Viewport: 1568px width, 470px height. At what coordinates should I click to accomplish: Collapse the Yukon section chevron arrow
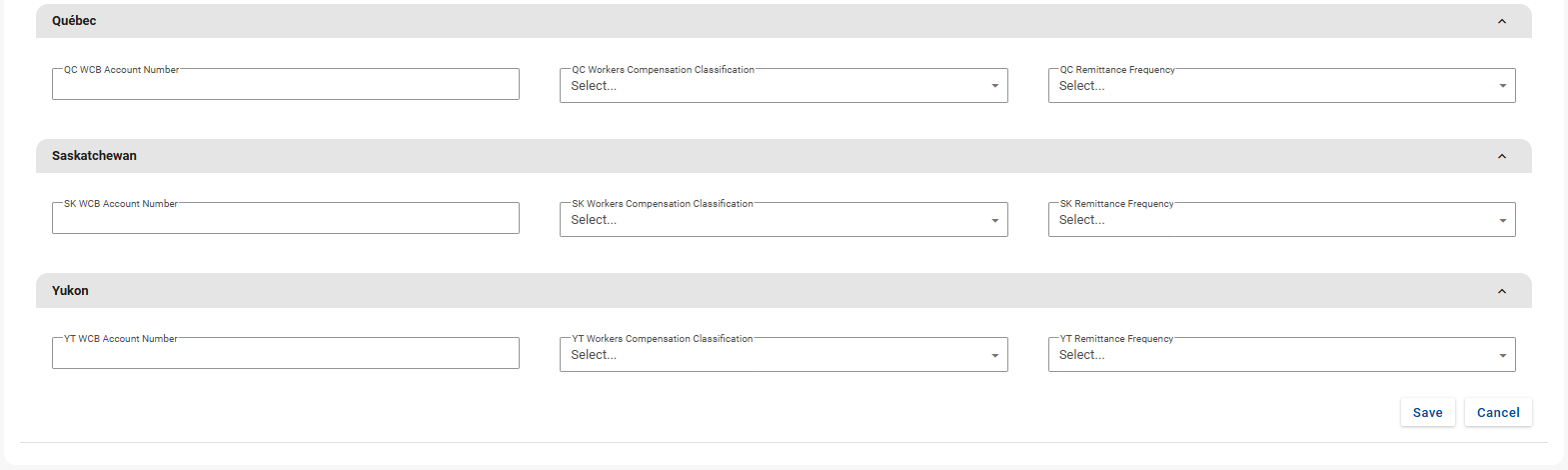tap(1501, 291)
